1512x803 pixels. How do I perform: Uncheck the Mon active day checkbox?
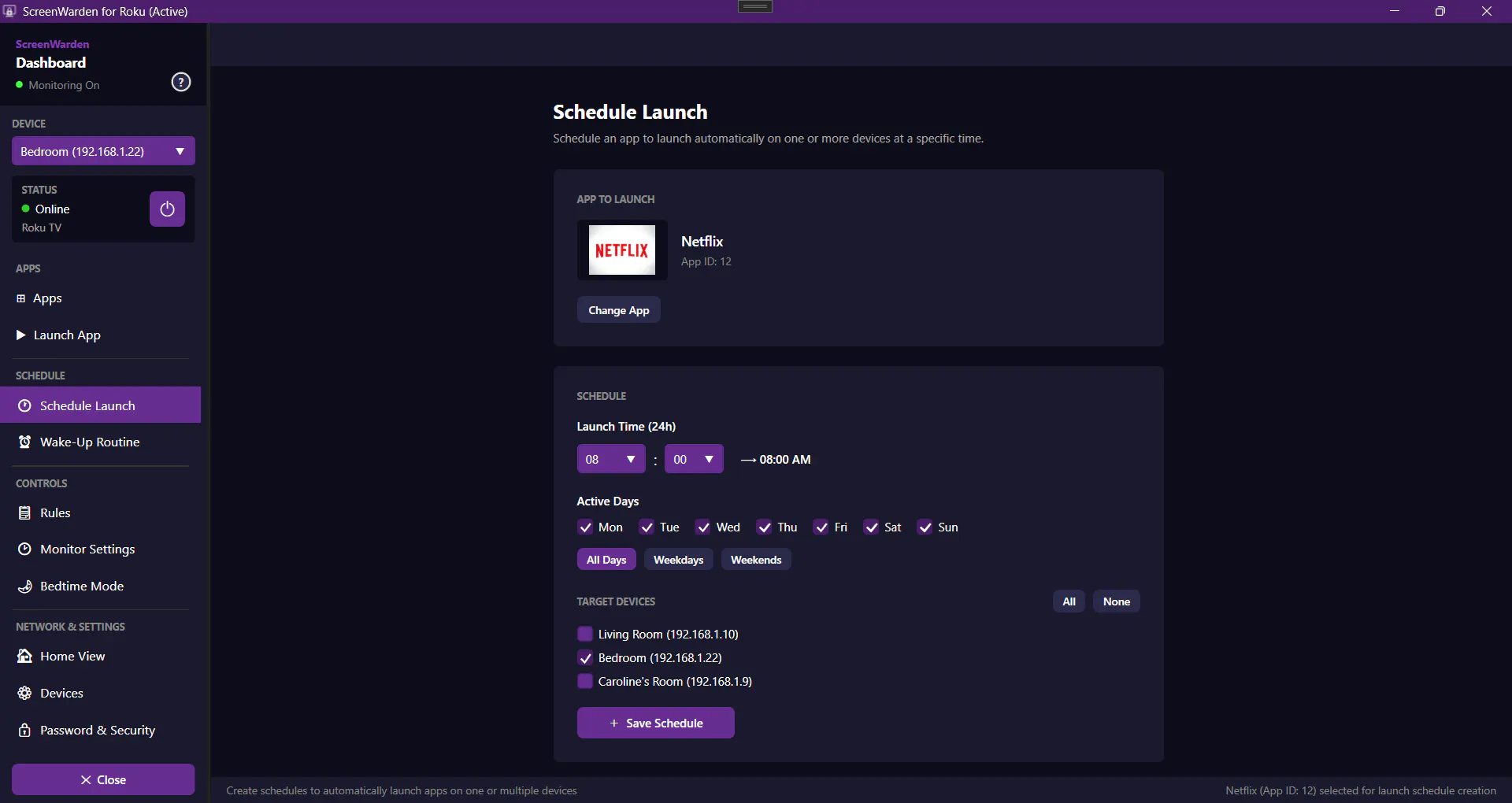pyautogui.click(x=585, y=527)
